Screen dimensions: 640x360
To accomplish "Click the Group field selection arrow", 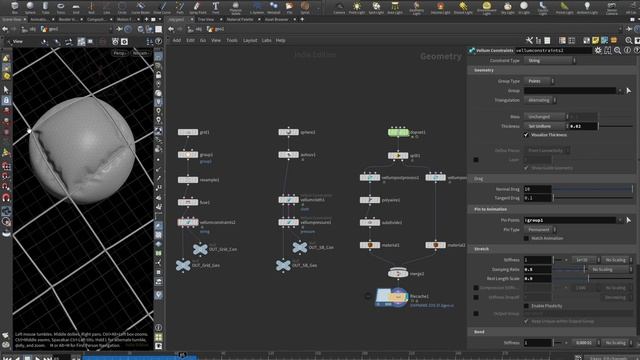I will pos(629,91).
